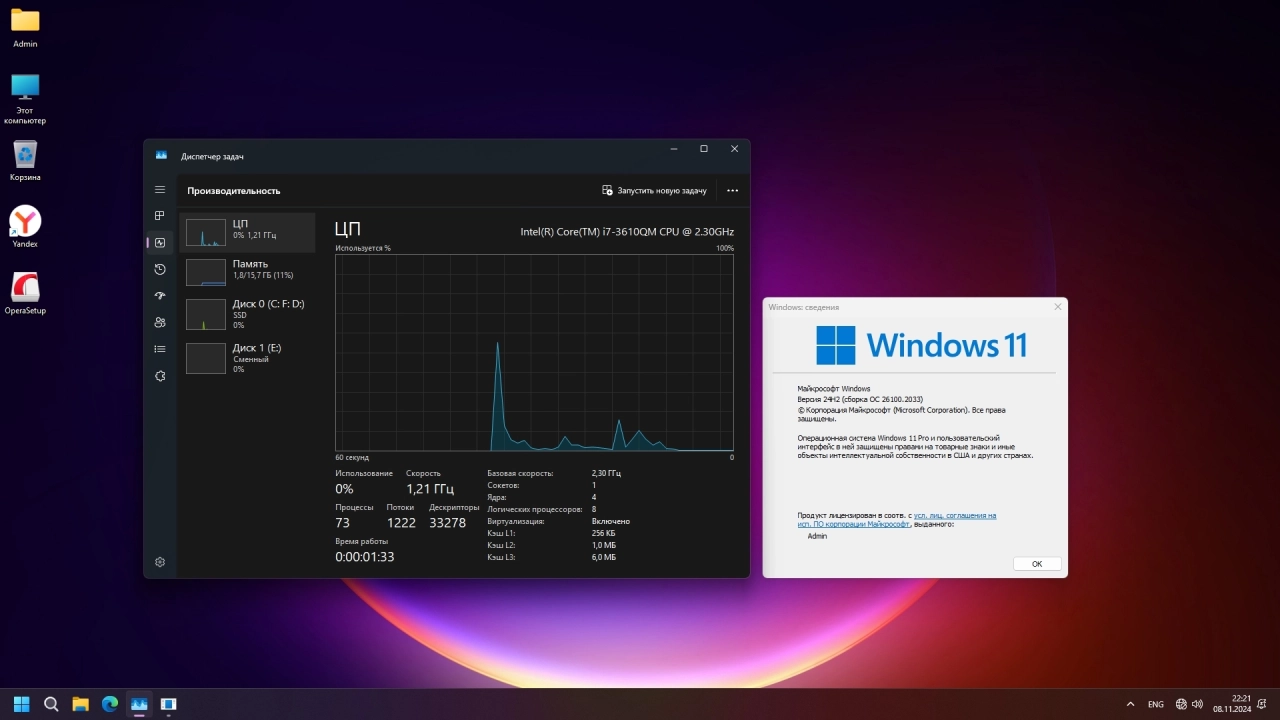Click the threads value 1222
1280x720 pixels.
pos(401,523)
